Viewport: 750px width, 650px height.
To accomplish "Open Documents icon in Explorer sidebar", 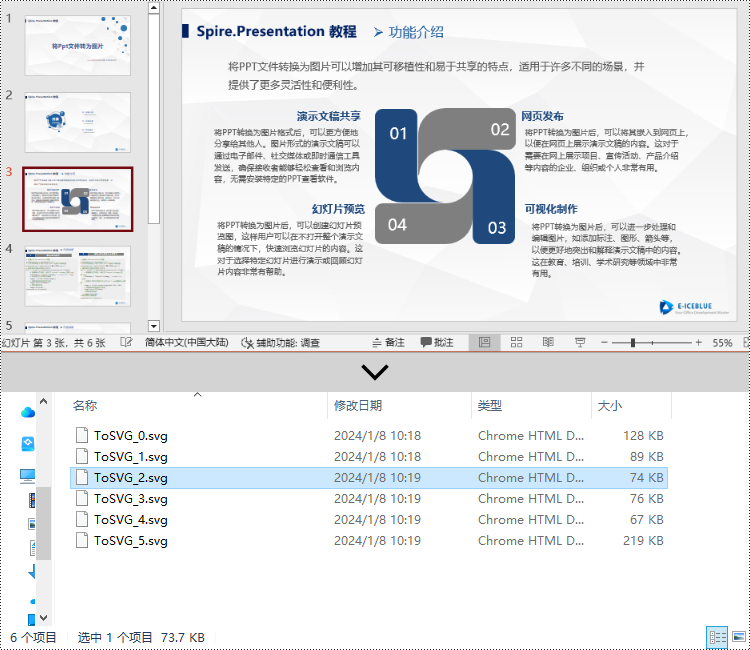I will pos(33,548).
